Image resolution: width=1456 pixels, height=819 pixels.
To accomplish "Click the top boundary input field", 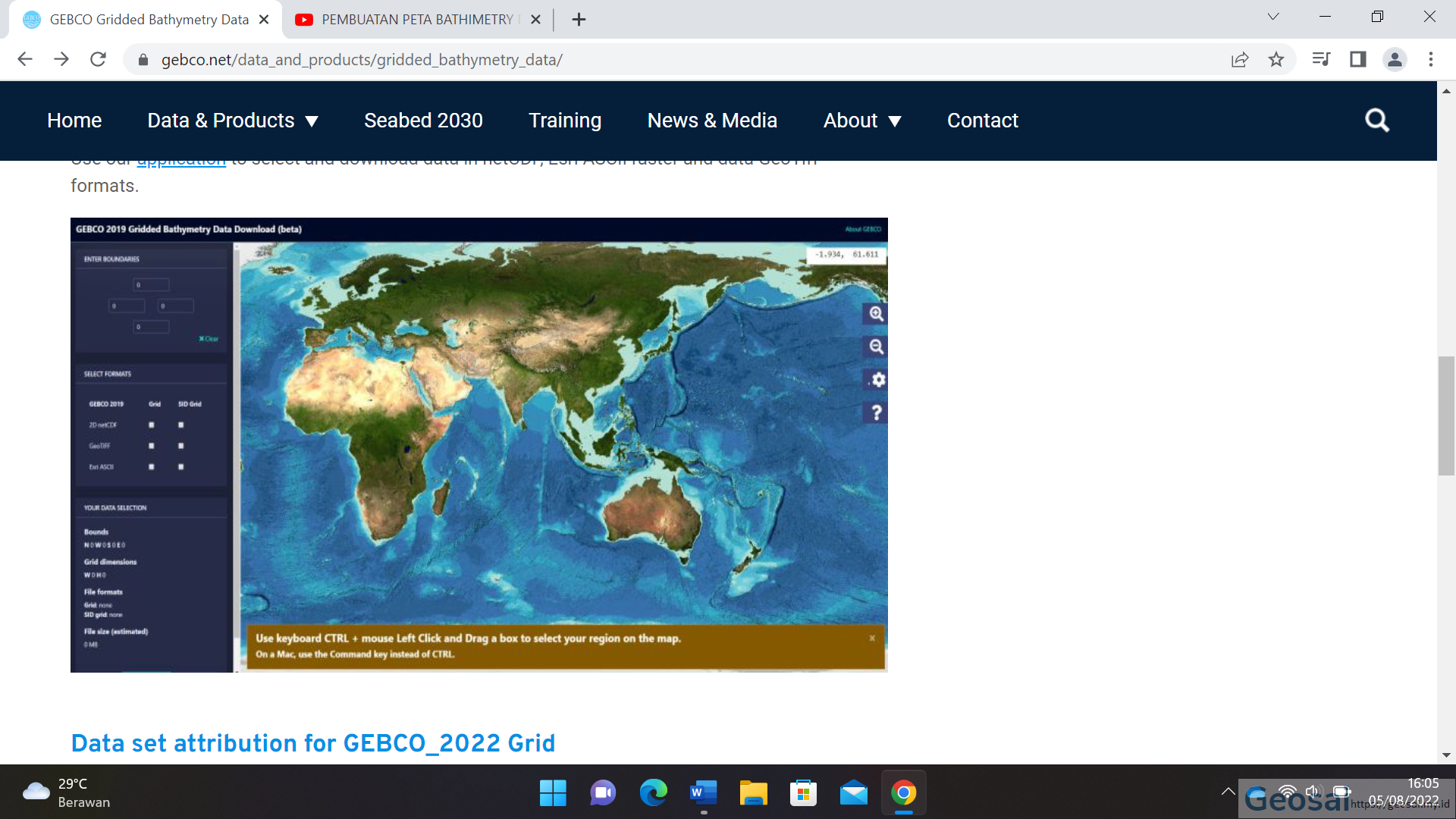I will point(152,284).
